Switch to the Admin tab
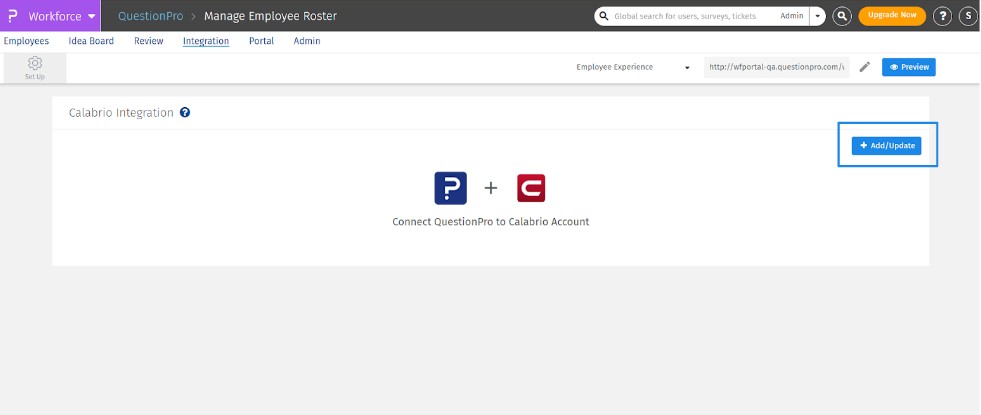 click(307, 41)
